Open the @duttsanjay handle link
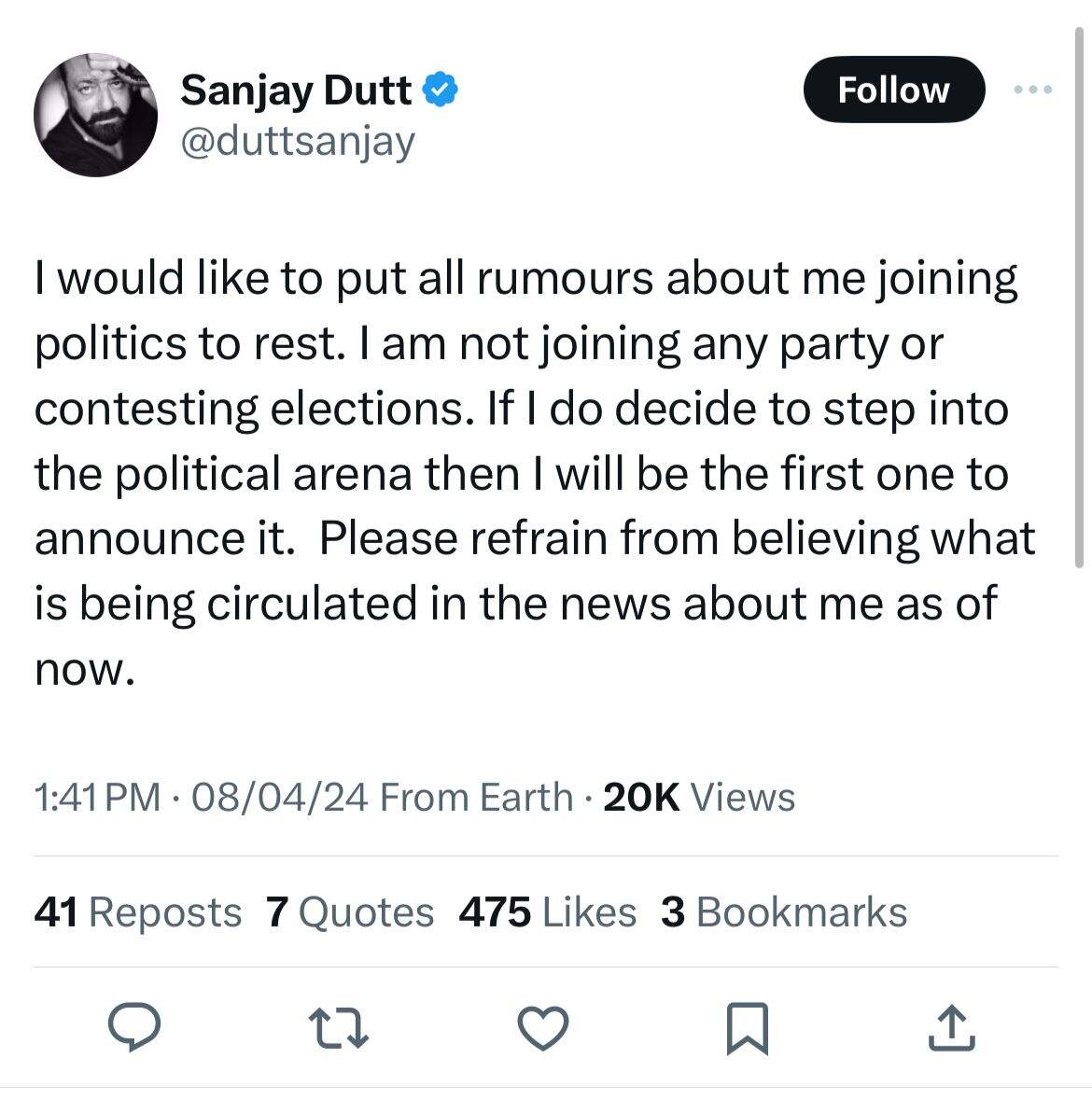The image size is (1092, 1114). 297,141
